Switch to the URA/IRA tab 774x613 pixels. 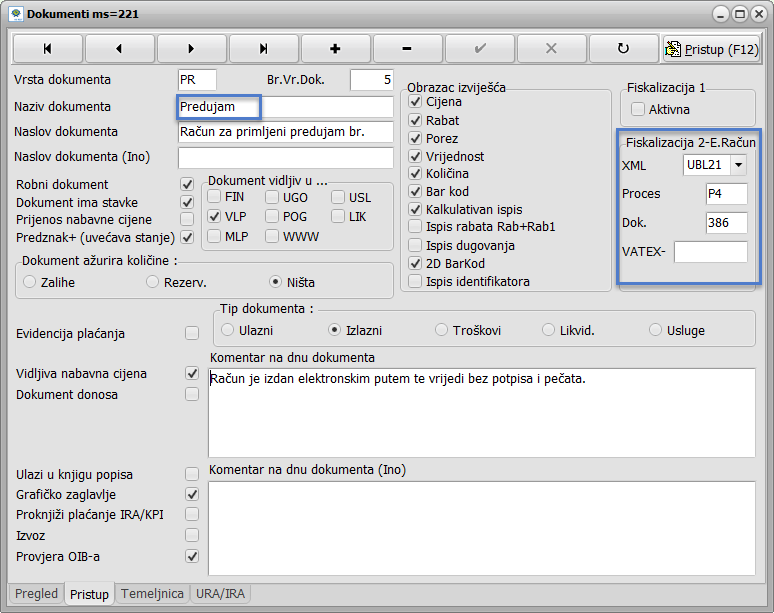coord(221,594)
